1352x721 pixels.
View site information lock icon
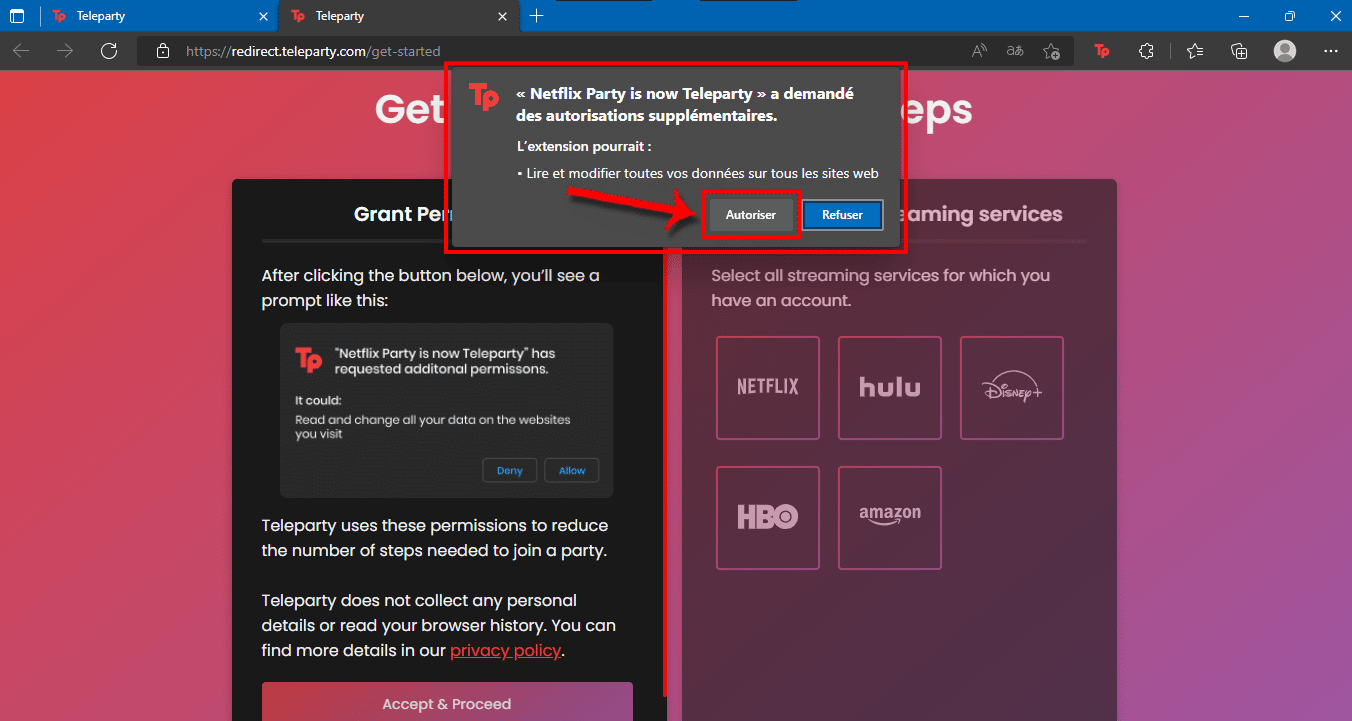[163, 51]
